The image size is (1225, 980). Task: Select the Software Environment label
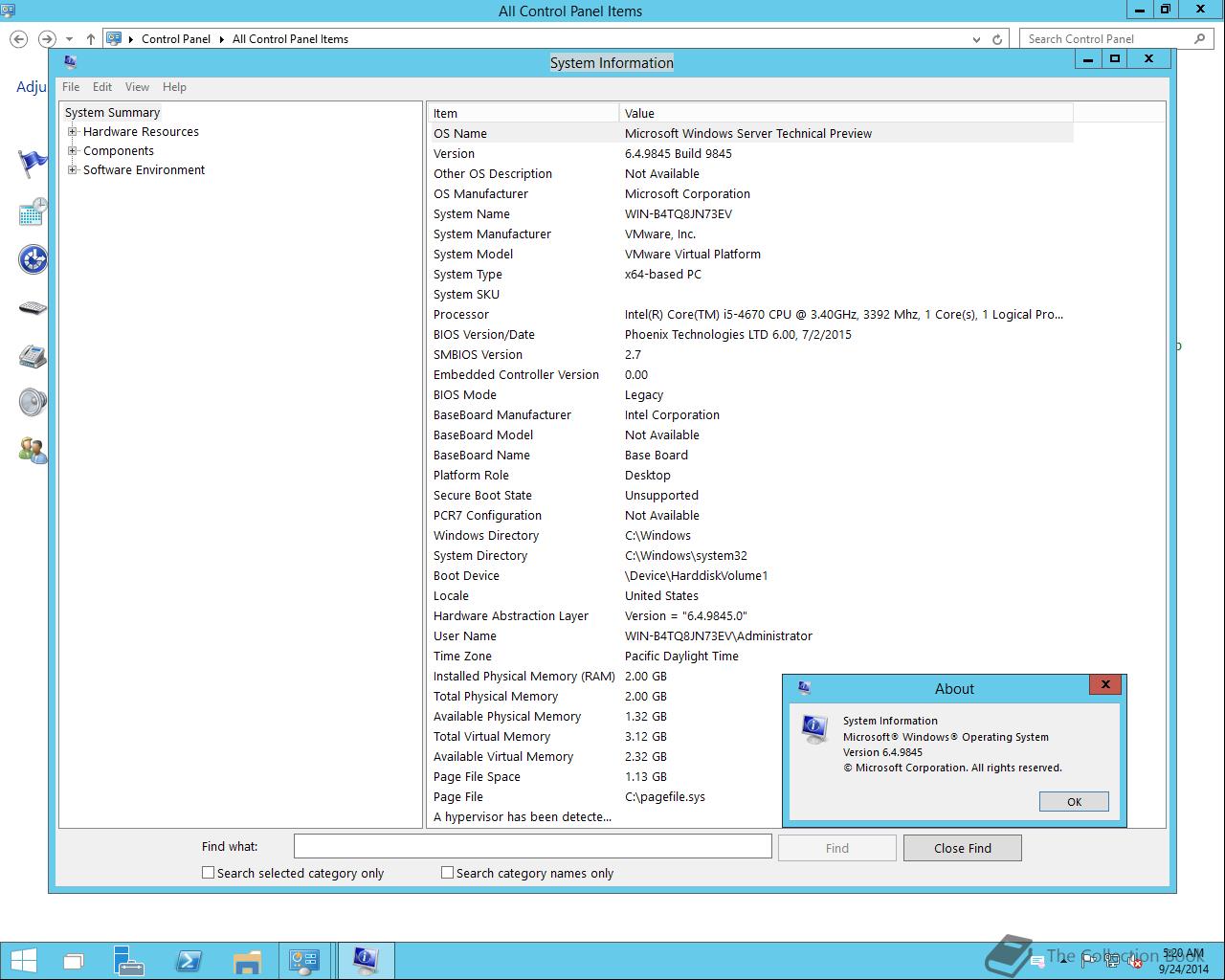(144, 170)
